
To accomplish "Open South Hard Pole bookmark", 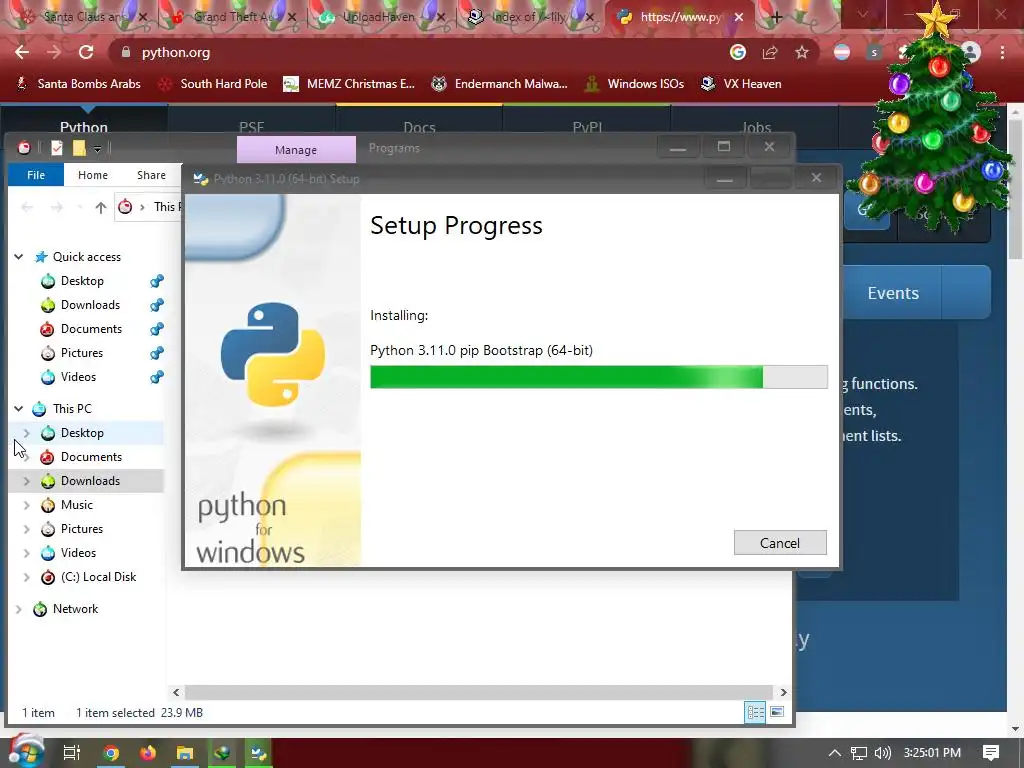I will tap(214, 84).
